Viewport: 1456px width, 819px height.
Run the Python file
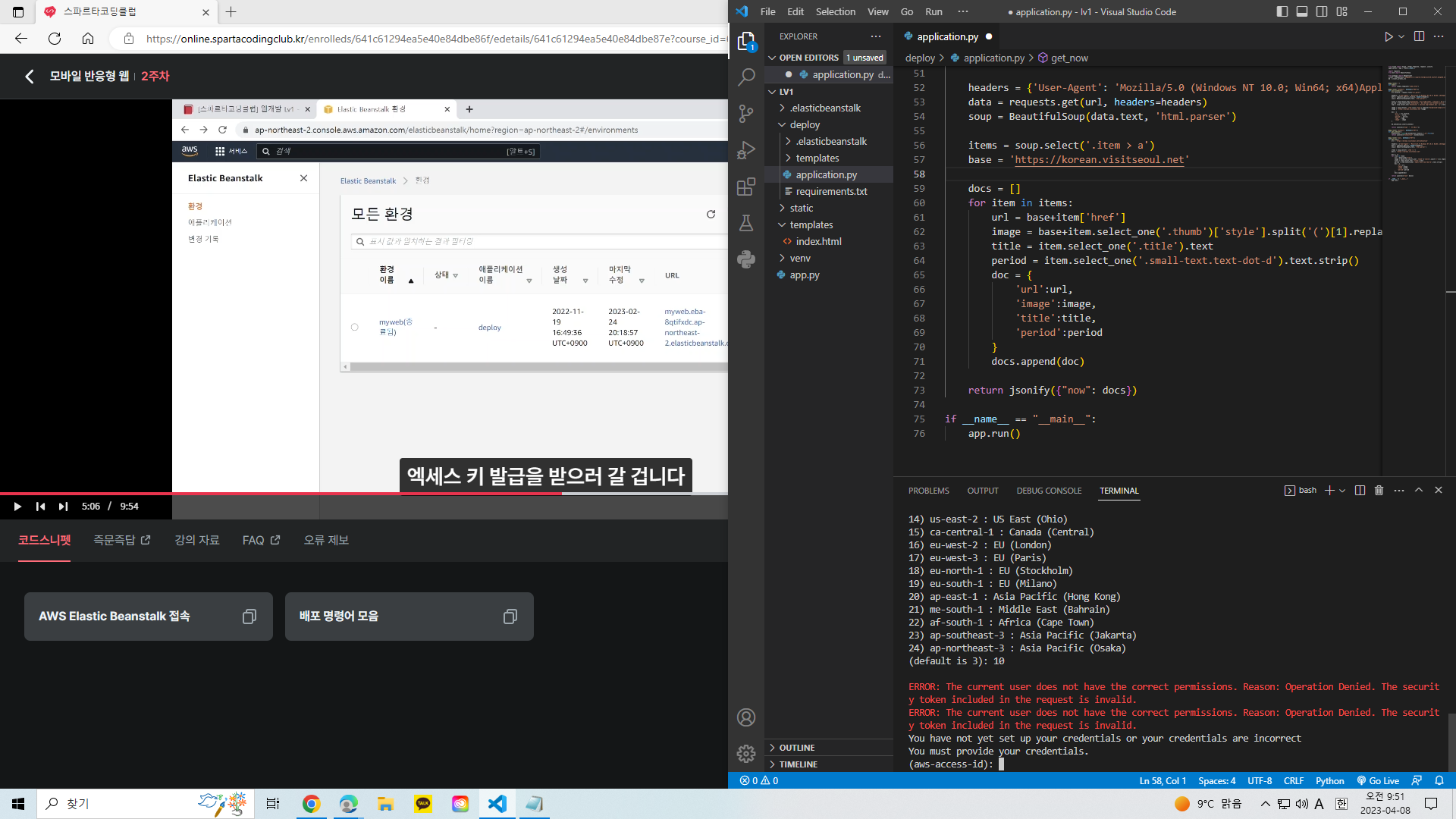tap(1388, 36)
